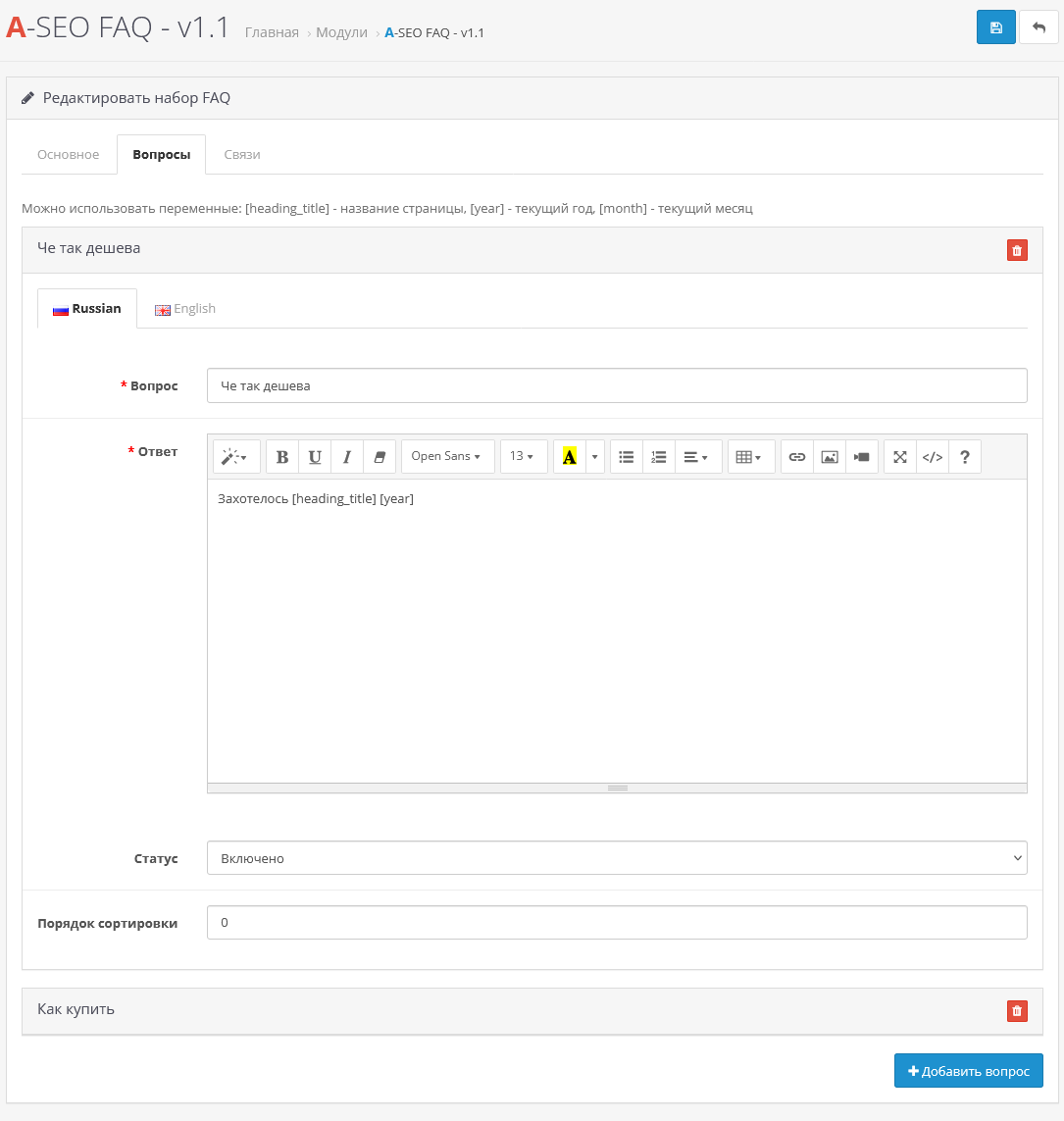Switch to the English language tab
1064x1121 pixels.
click(x=185, y=309)
